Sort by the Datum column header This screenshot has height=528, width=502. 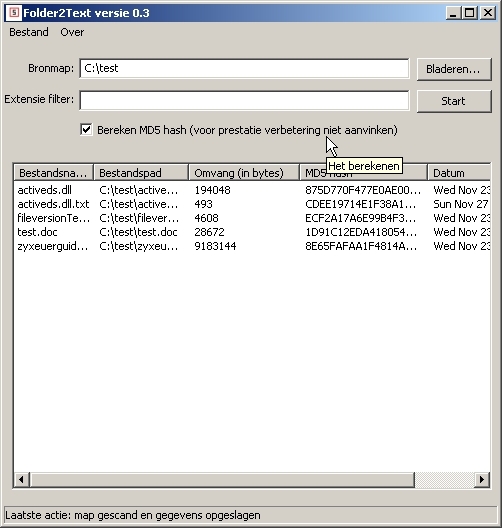pos(459,173)
